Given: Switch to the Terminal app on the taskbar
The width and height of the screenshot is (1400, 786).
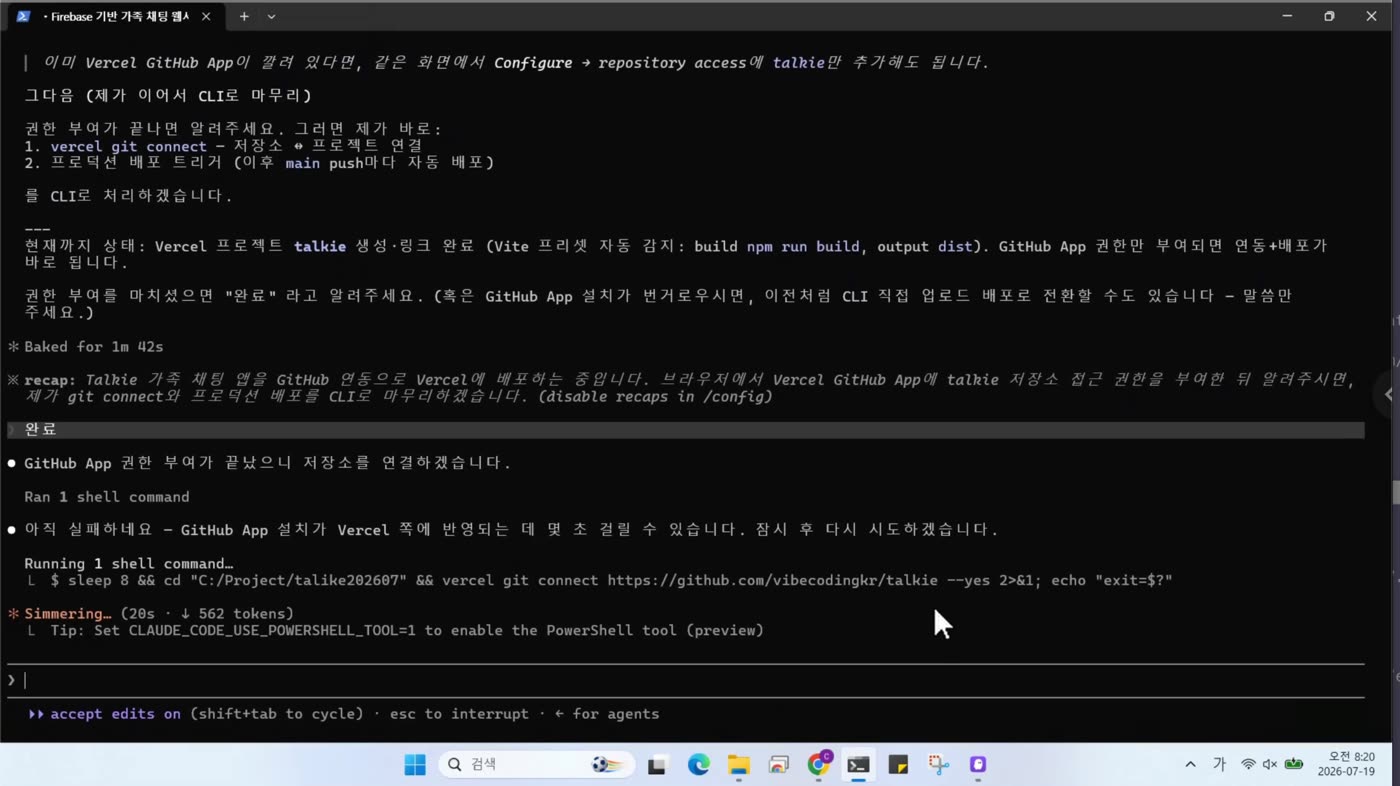Looking at the screenshot, I should coord(858,765).
